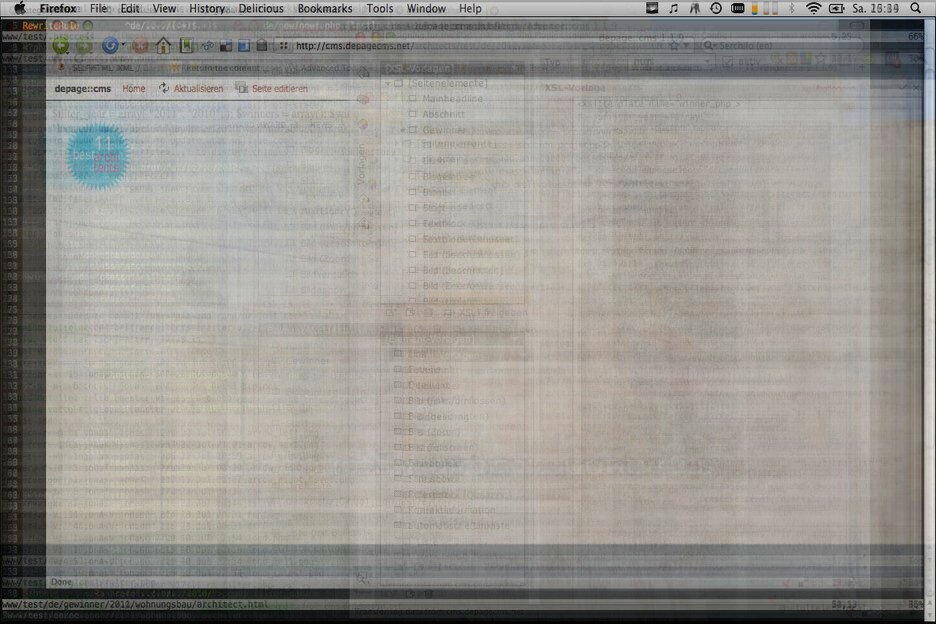This screenshot has width=936, height=624.
Task: Open the History menu
Action: point(207,8)
